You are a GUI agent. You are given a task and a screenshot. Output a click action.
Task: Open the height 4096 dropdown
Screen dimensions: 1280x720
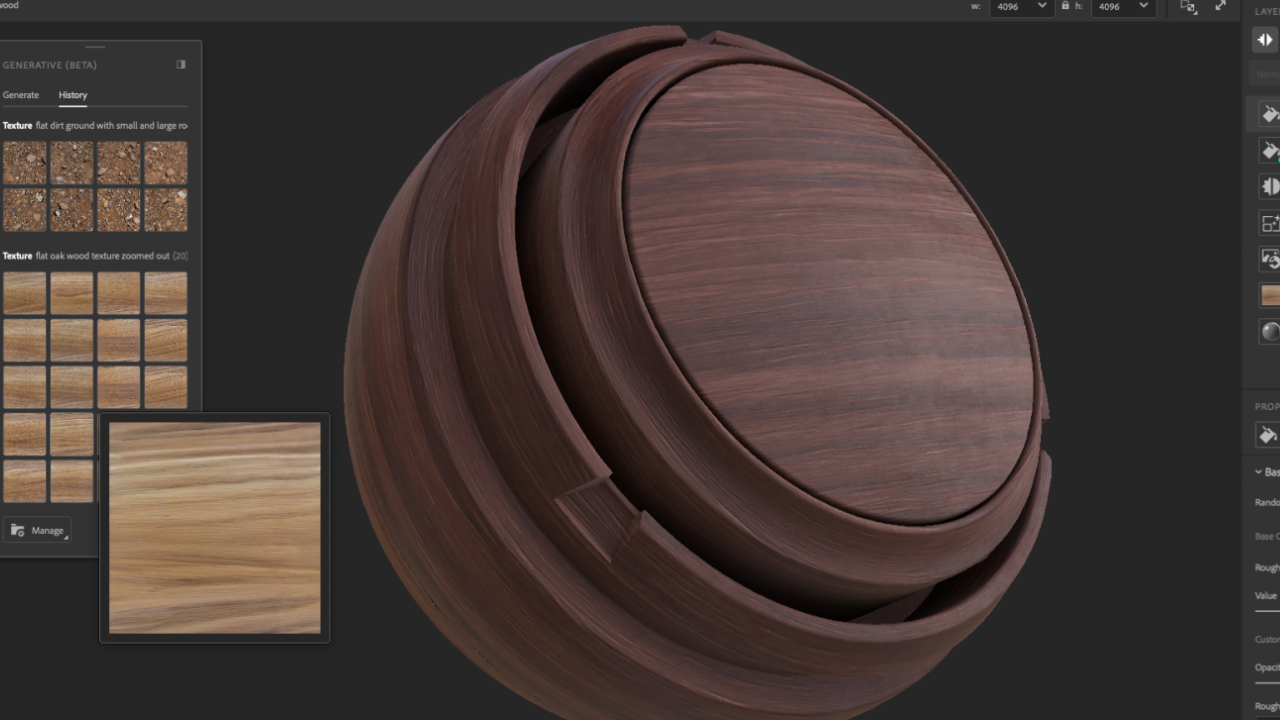[1143, 7]
